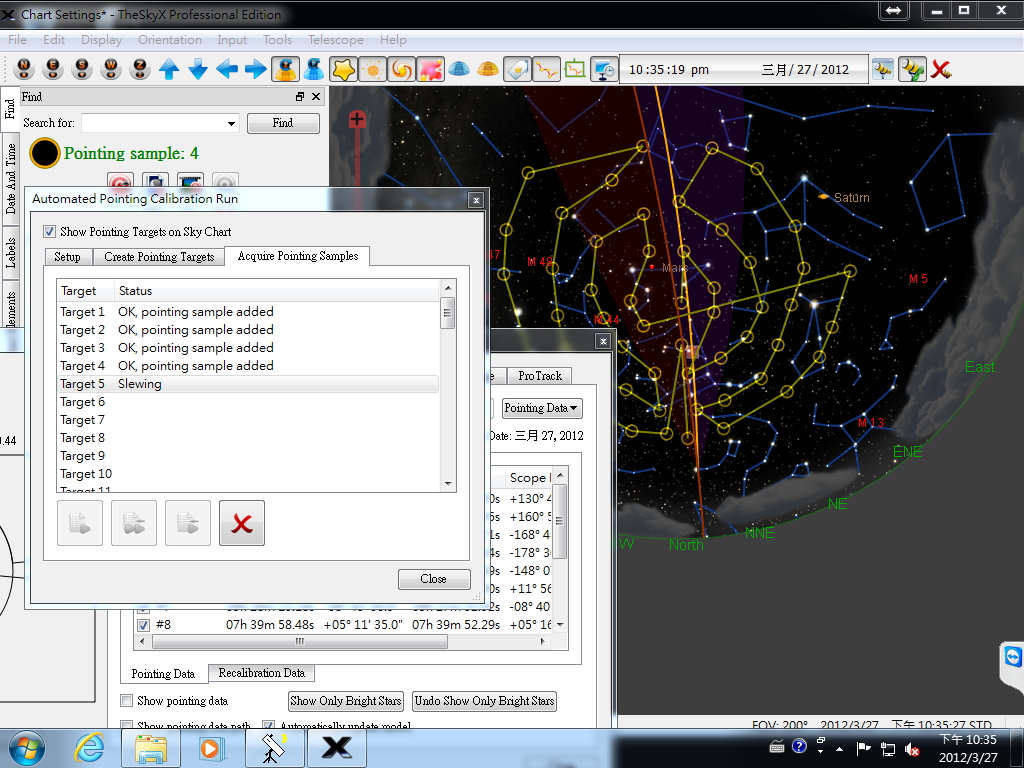The image size is (1024, 768).
Task: Click the Saturn label on sky chart
Action: (852, 197)
